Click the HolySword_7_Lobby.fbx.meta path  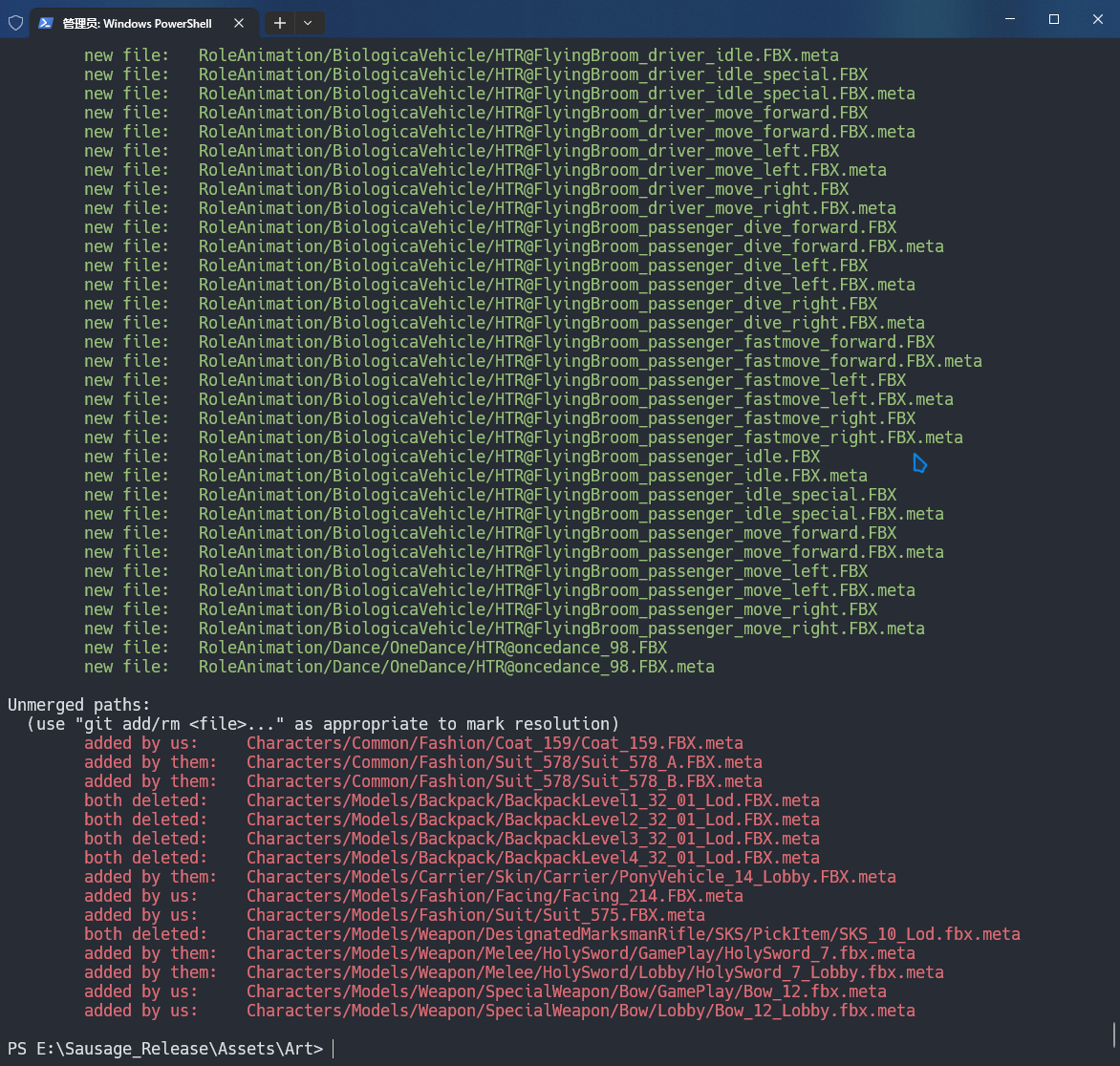(594, 972)
